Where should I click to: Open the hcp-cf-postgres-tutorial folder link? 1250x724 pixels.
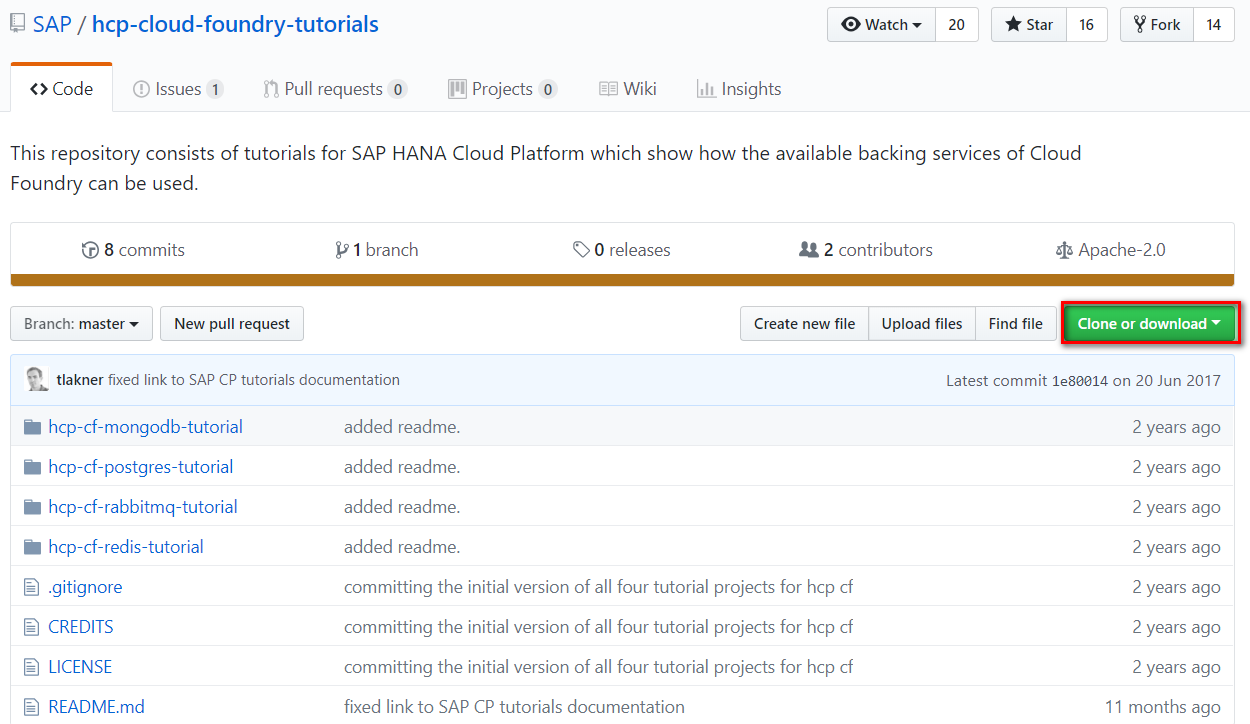click(x=140, y=467)
